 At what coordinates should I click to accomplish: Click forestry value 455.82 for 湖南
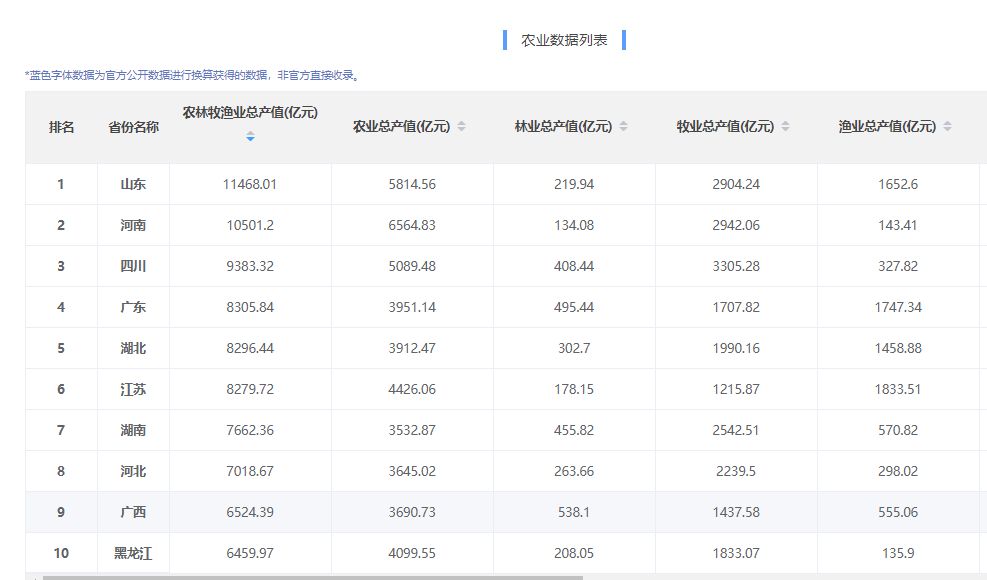point(574,430)
